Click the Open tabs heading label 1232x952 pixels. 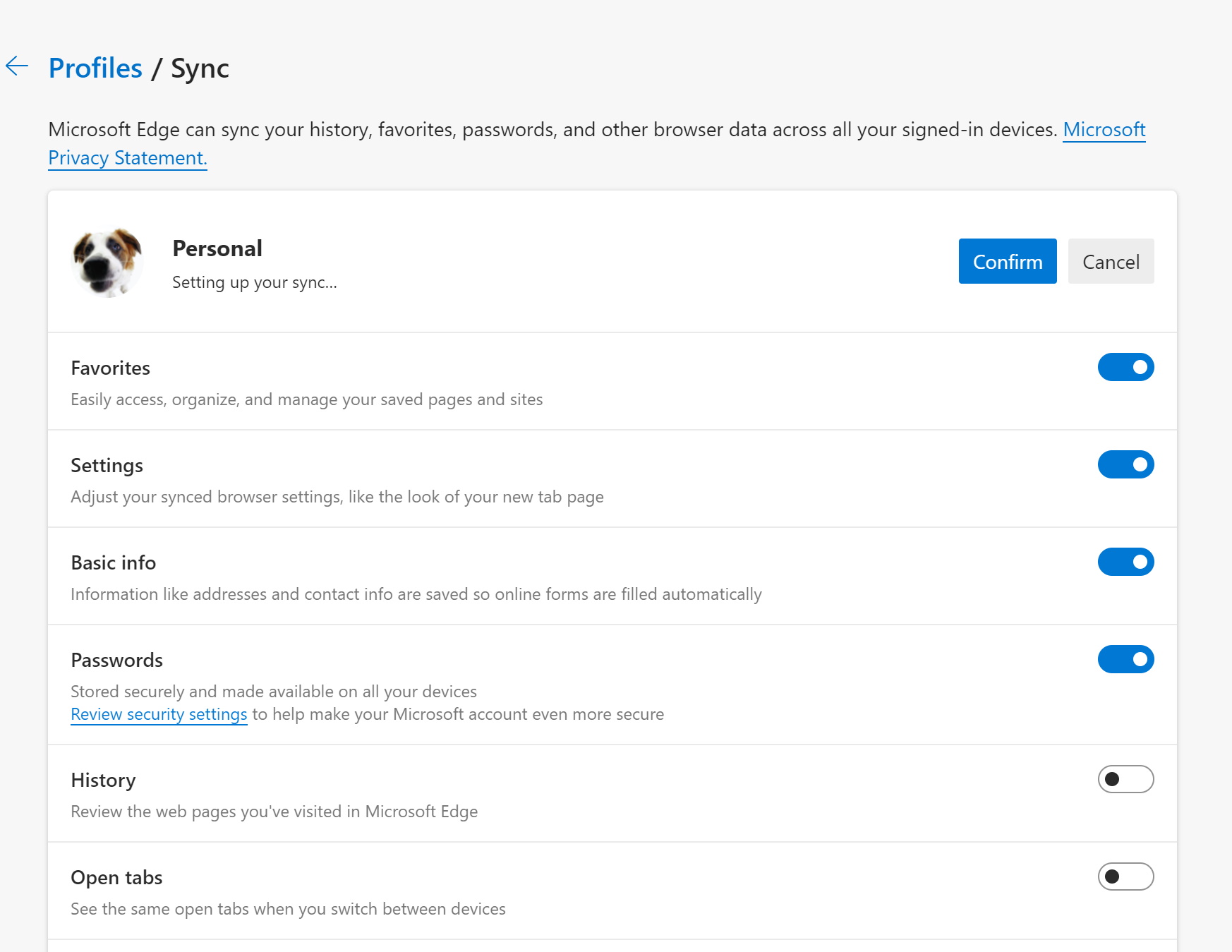pyautogui.click(x=116, y=877)
